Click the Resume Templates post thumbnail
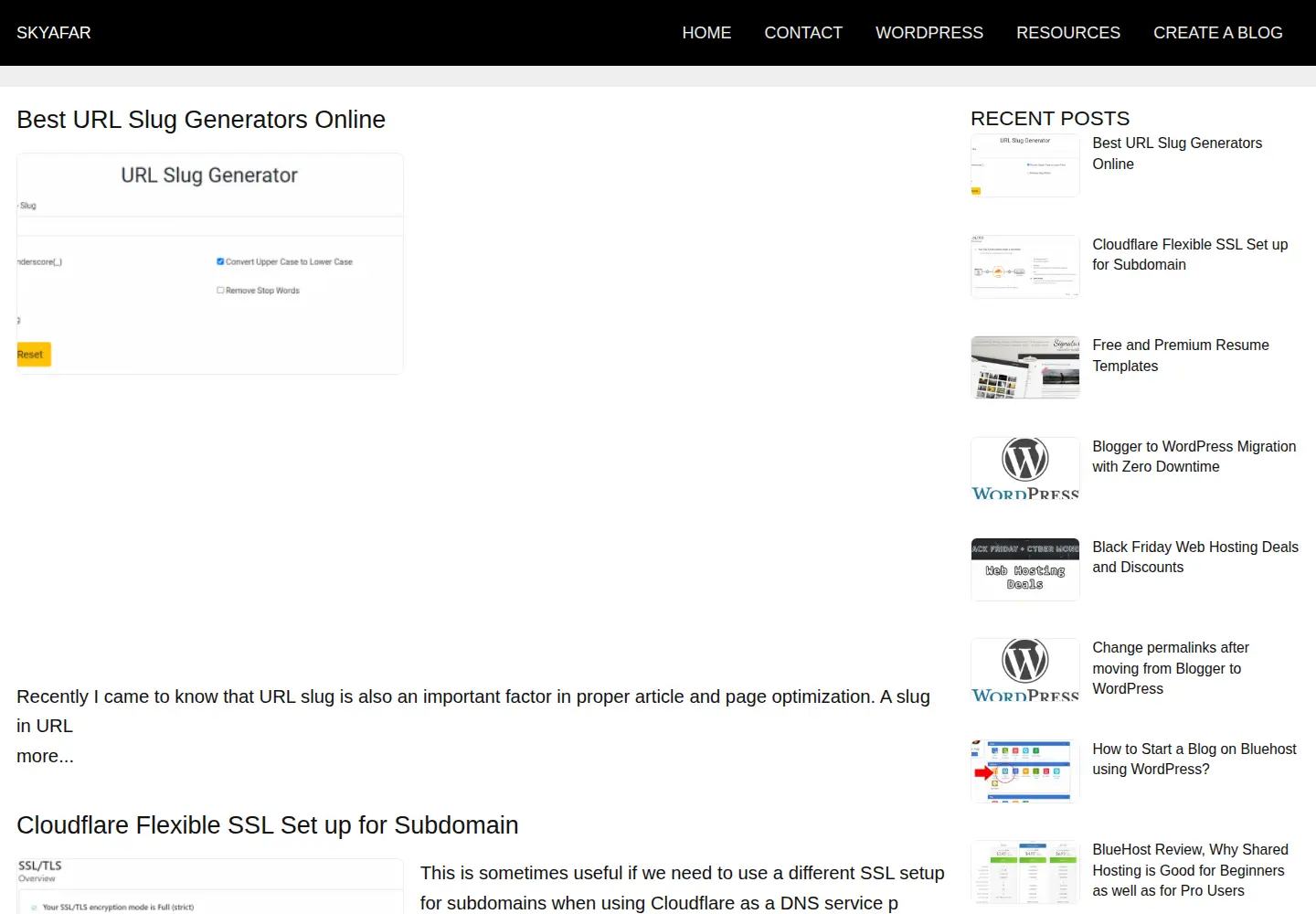 pyautogui.click(x=1025, y=367)
